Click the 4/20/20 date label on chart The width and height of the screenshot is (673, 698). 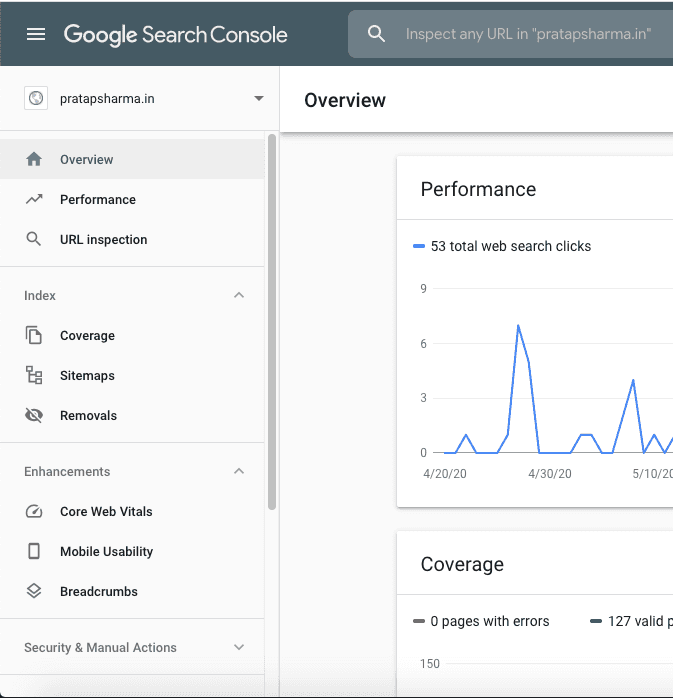[445, 474]
